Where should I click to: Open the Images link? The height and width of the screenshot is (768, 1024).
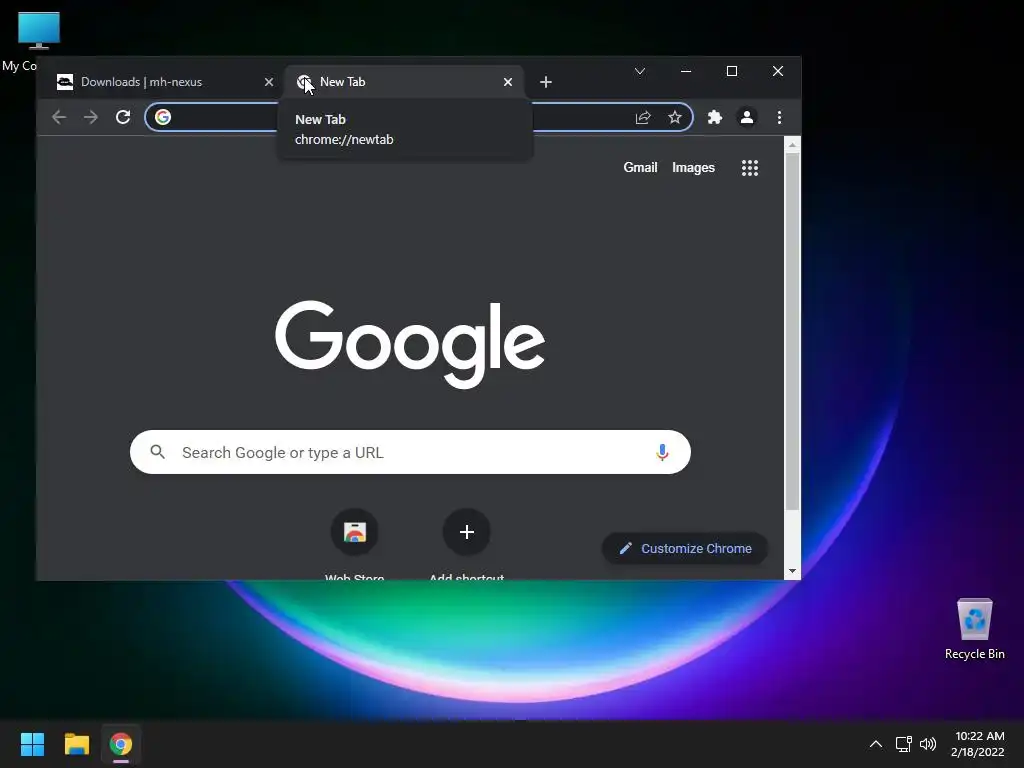click(693, 168)
